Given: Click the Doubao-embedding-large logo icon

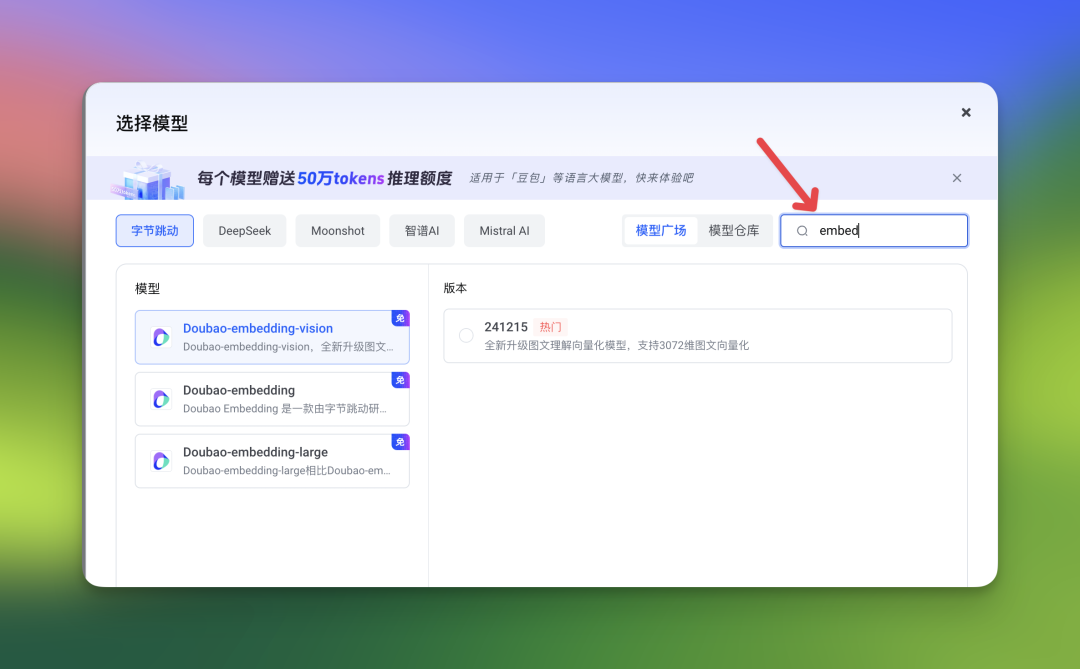Looking at the screenshot, I should click(161, 461).
